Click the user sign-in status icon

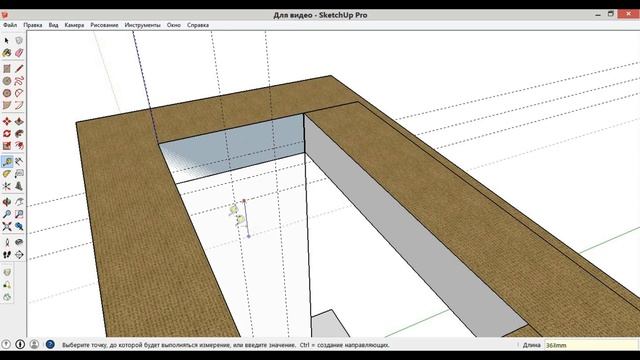[x=34, y=344]
